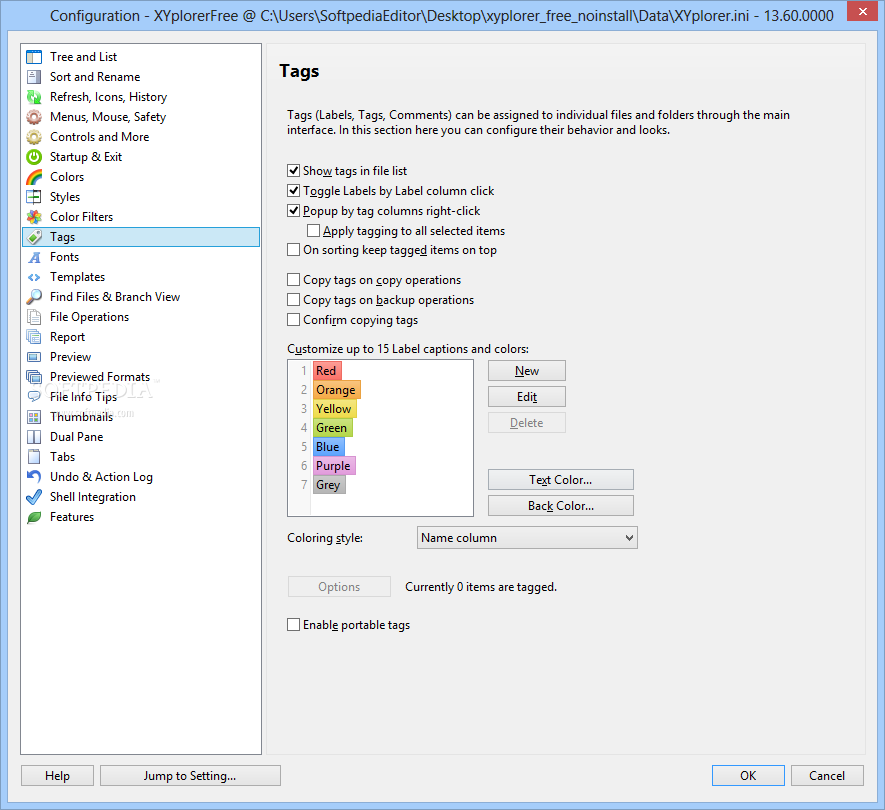Enable Copy tags on backup operations
Viewport: 885px width, 810px height.
293,300
